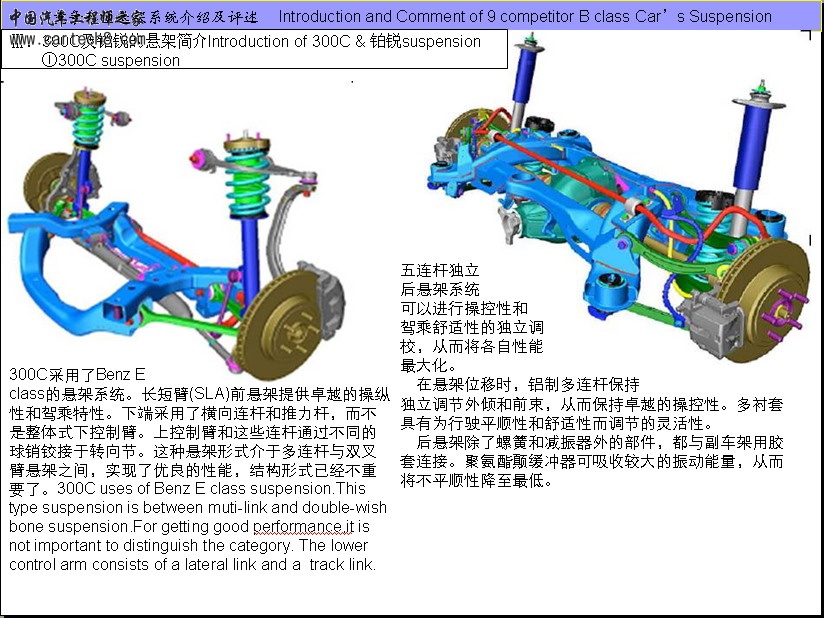Click the line starting "class的悬架系统。长短臂(SLA)"

click(x=200, y=394)
